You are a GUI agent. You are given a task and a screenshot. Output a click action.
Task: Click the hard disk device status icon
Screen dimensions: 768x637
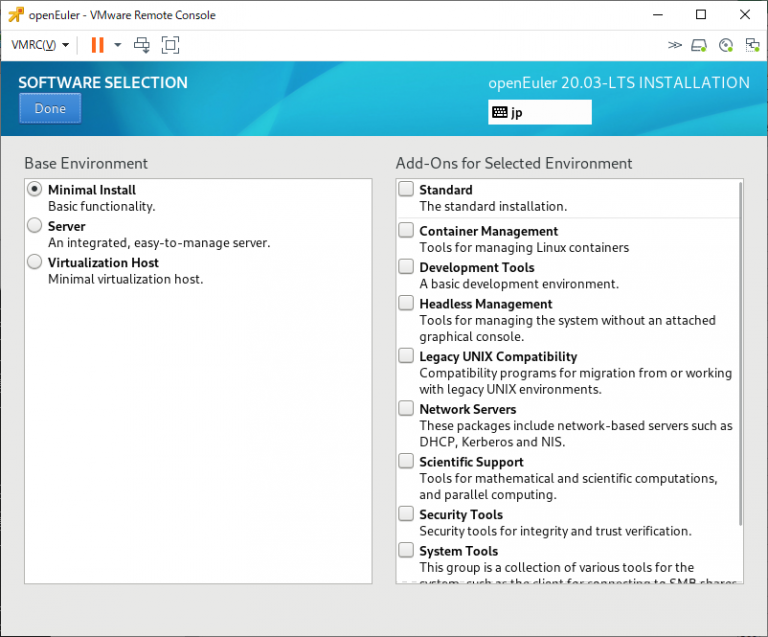[x=700, y=45]
